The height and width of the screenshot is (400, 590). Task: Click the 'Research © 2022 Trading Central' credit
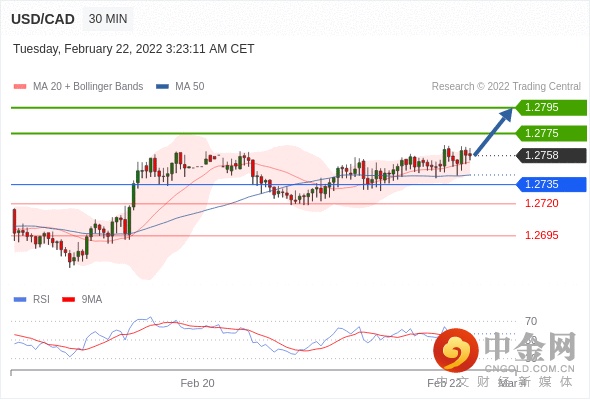point(506,87)
